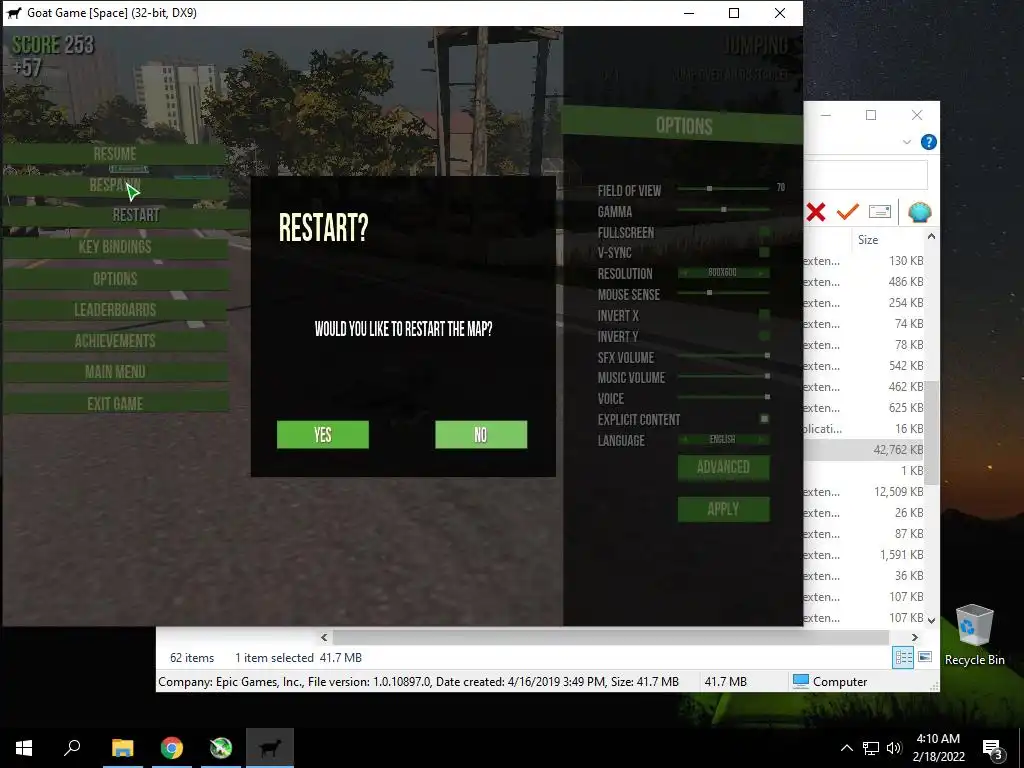Image resolution: width=1024 pixels, height=768 pixels.
Task: Open the Resolution 800x600 selector
Action: click(723, 272)
